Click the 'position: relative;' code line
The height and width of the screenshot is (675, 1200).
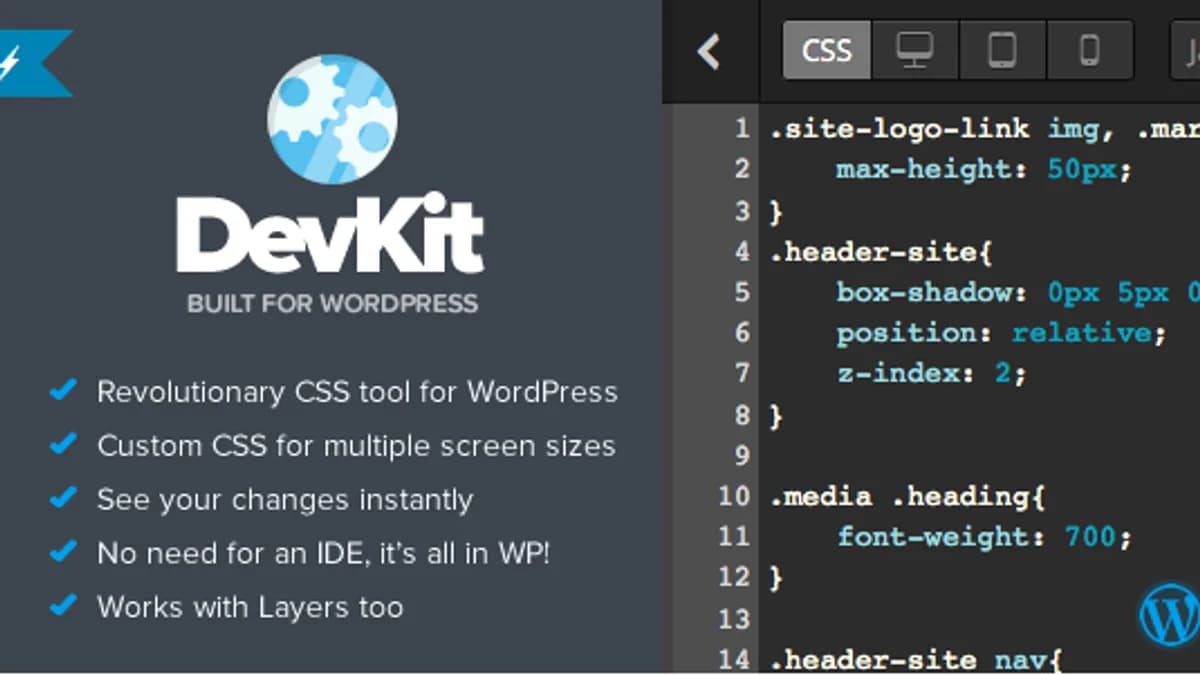click(x=1001, y=333)
